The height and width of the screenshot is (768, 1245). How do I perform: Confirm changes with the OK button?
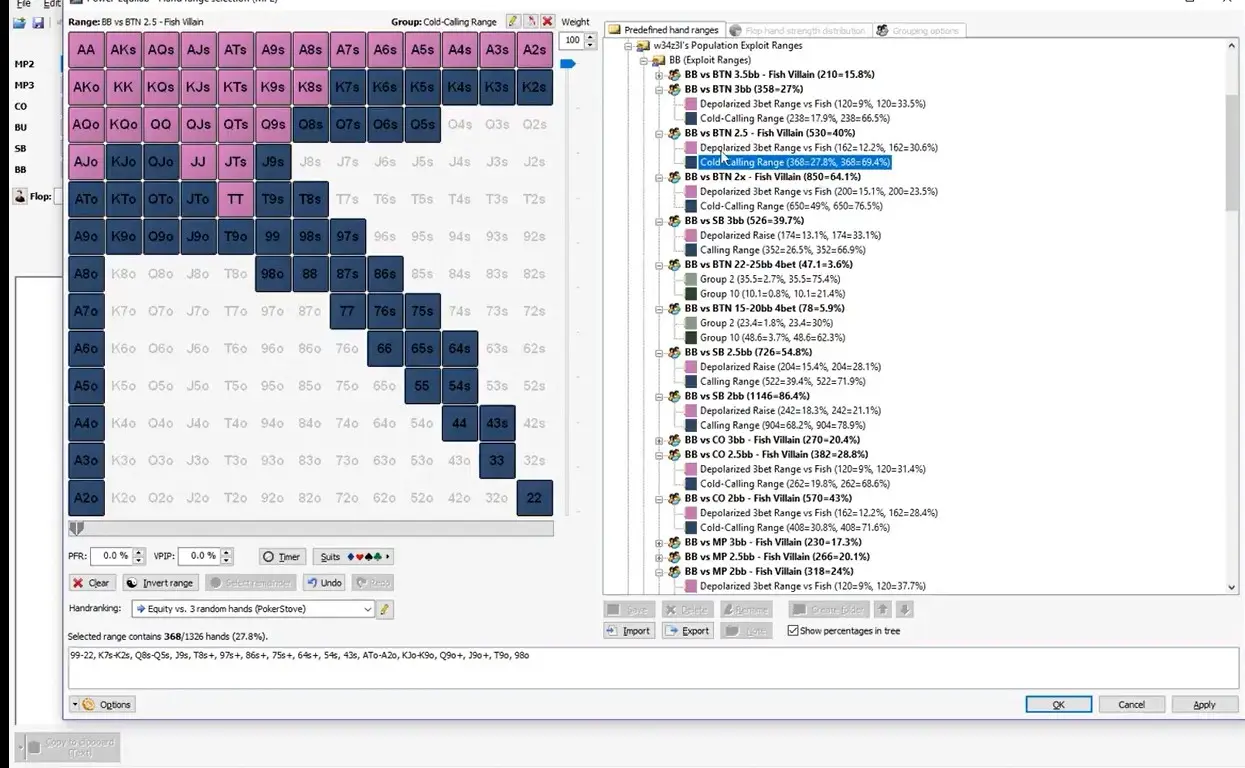[x=1057, y=704]
